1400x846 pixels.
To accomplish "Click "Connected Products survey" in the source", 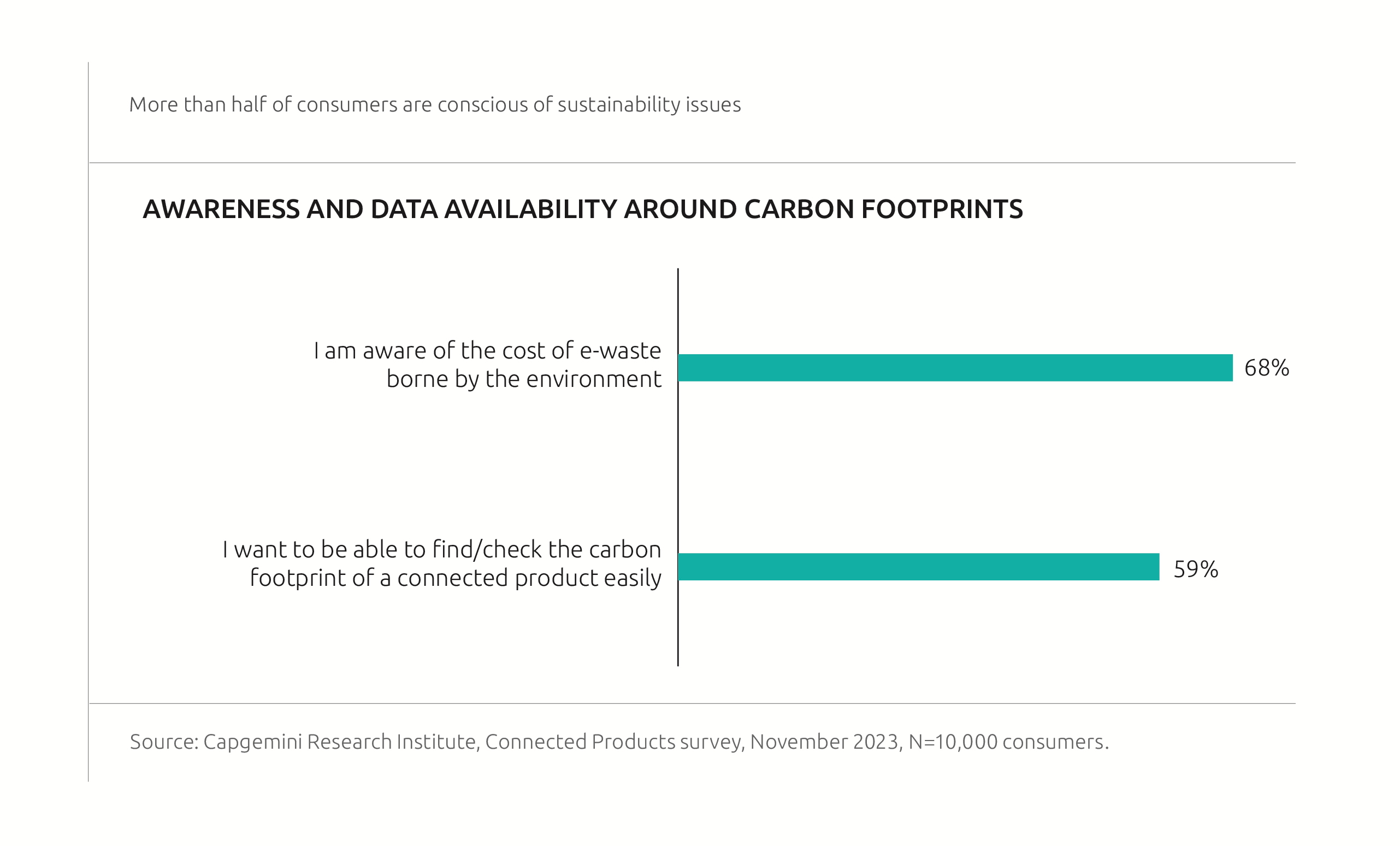I will click(x=613, y=742).
